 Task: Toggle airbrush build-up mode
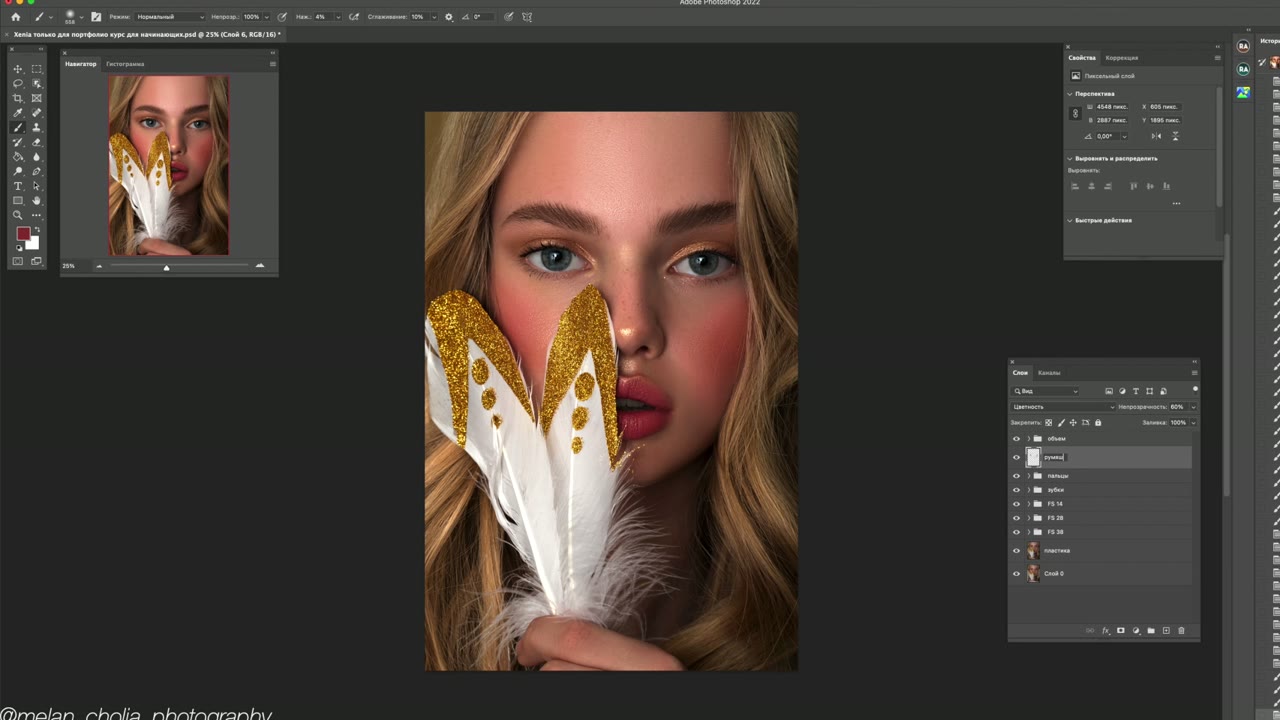pyautogui.click(x=354, y=17)
